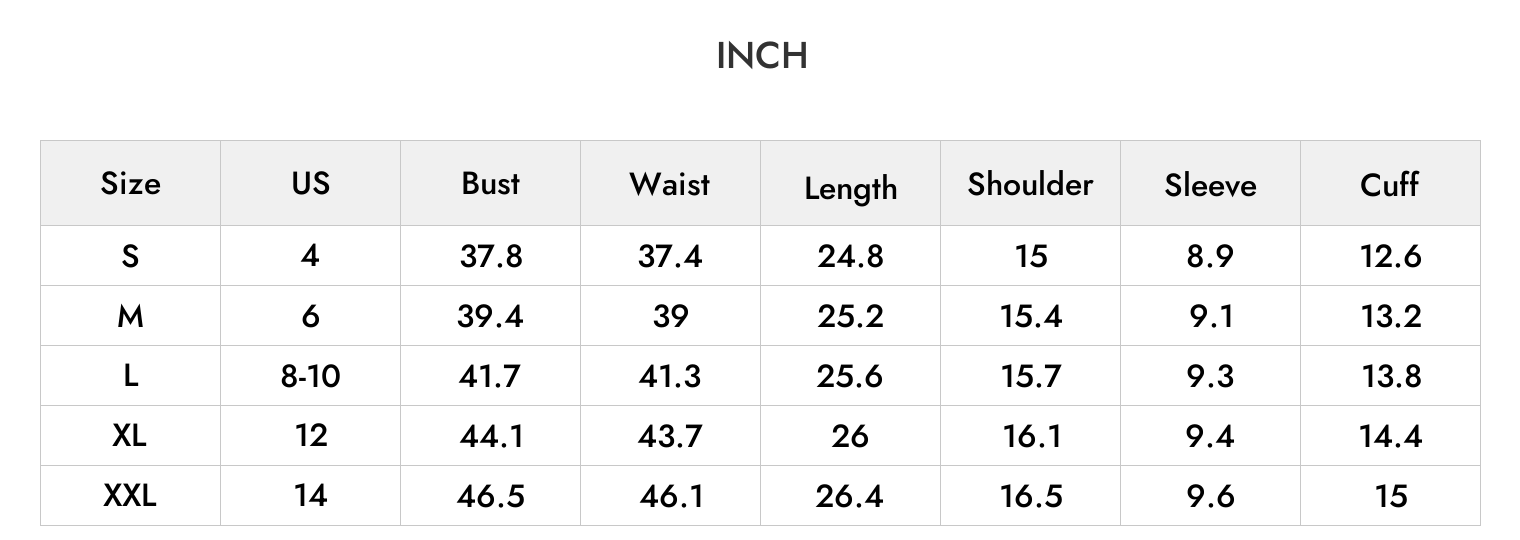This screenshot has height=540, width=1520.
Task: Click the INCH heading above the table
Action: 762,56
